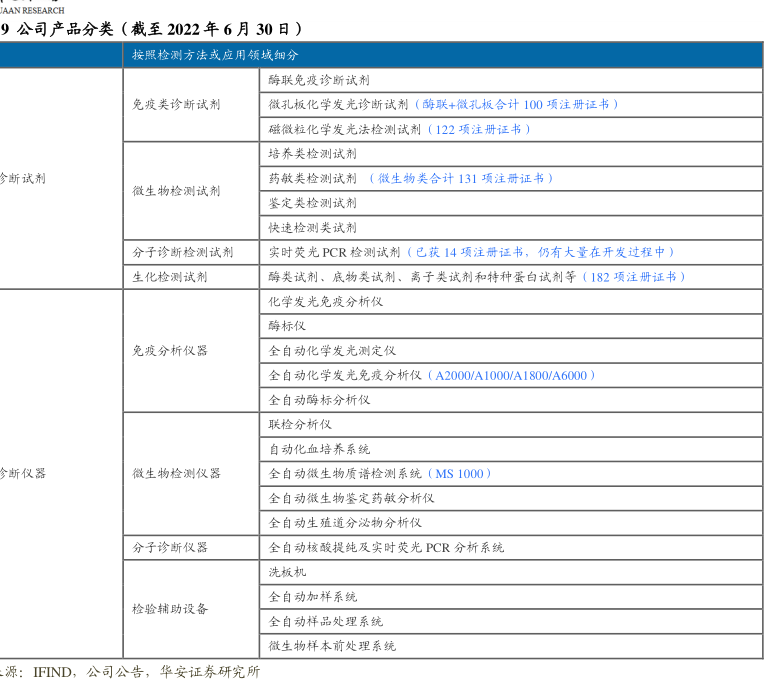Screen dimensions: 764x697
Task: Select 化学发光免疫分析仪 row
Action: click(x=511, y=302)
